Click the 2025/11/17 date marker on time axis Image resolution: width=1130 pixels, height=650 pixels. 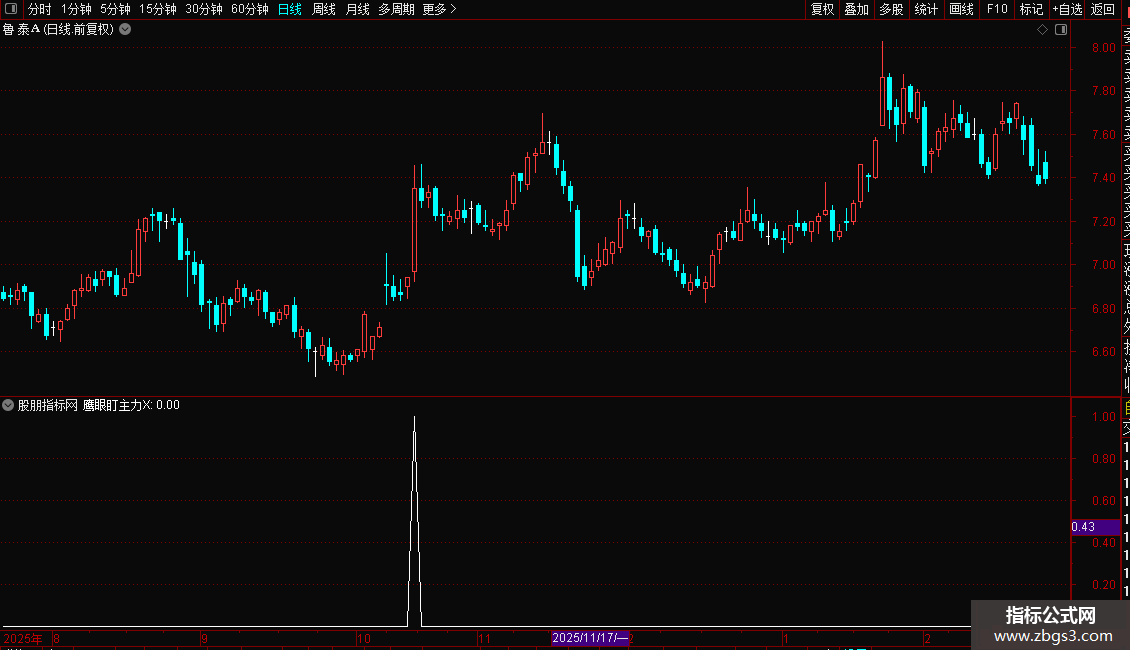(590, 638)
